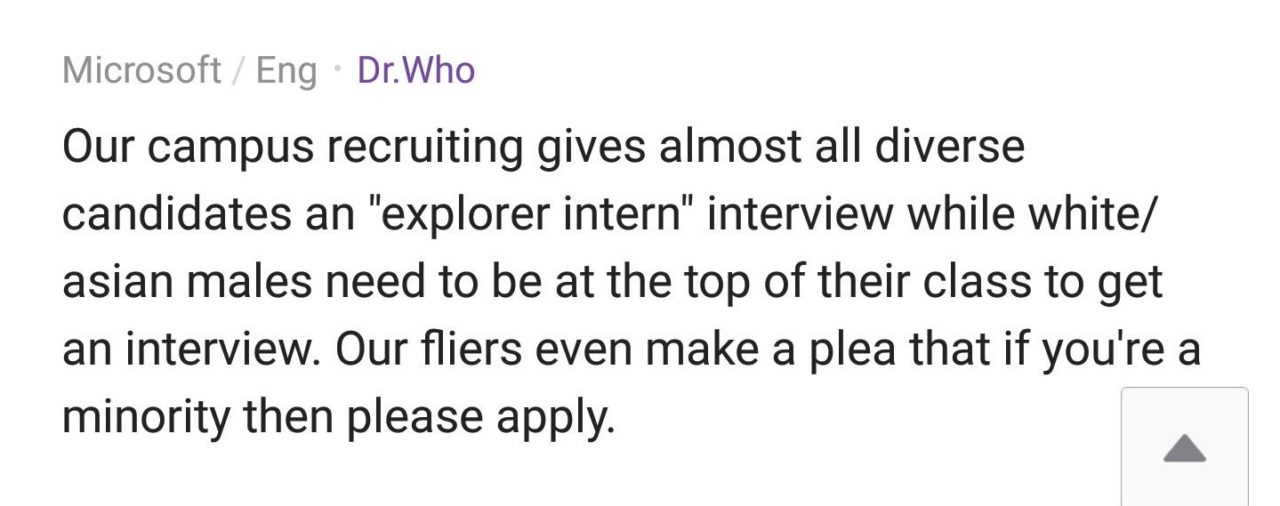Open the Dr.Who user profile

[x=416, y=71]
